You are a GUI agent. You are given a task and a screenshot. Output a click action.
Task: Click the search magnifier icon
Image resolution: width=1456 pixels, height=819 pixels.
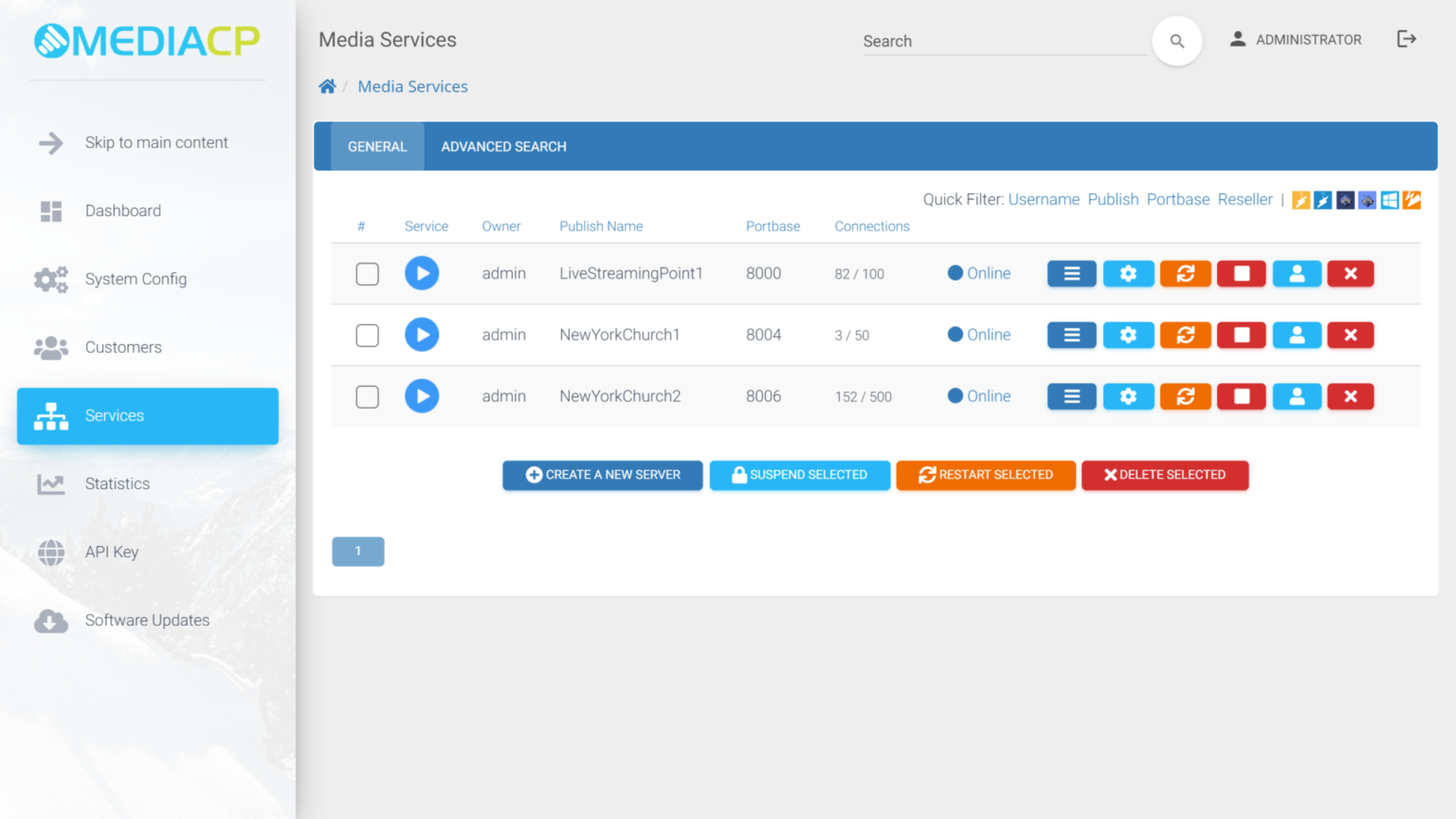(1176, 41)
